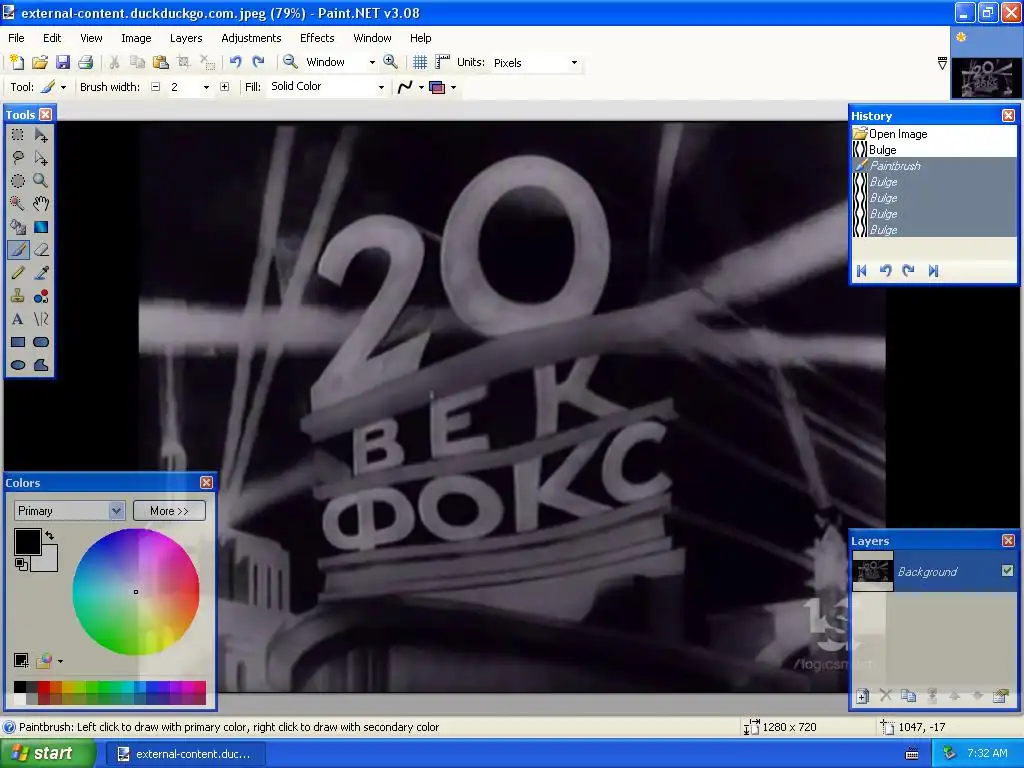This screenshot has width=1024, height=768.
Task: Select the Rectangle shape tool
Action: coord(18,342)
